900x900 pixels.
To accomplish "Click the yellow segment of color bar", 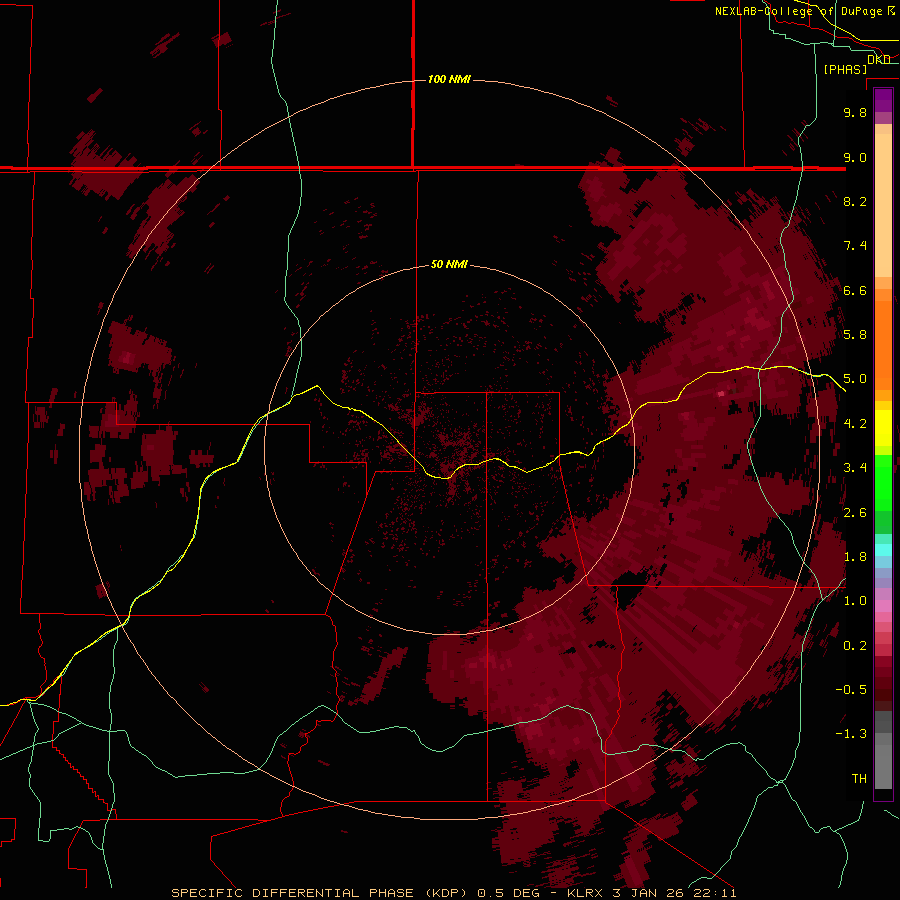I will [883, 428].
